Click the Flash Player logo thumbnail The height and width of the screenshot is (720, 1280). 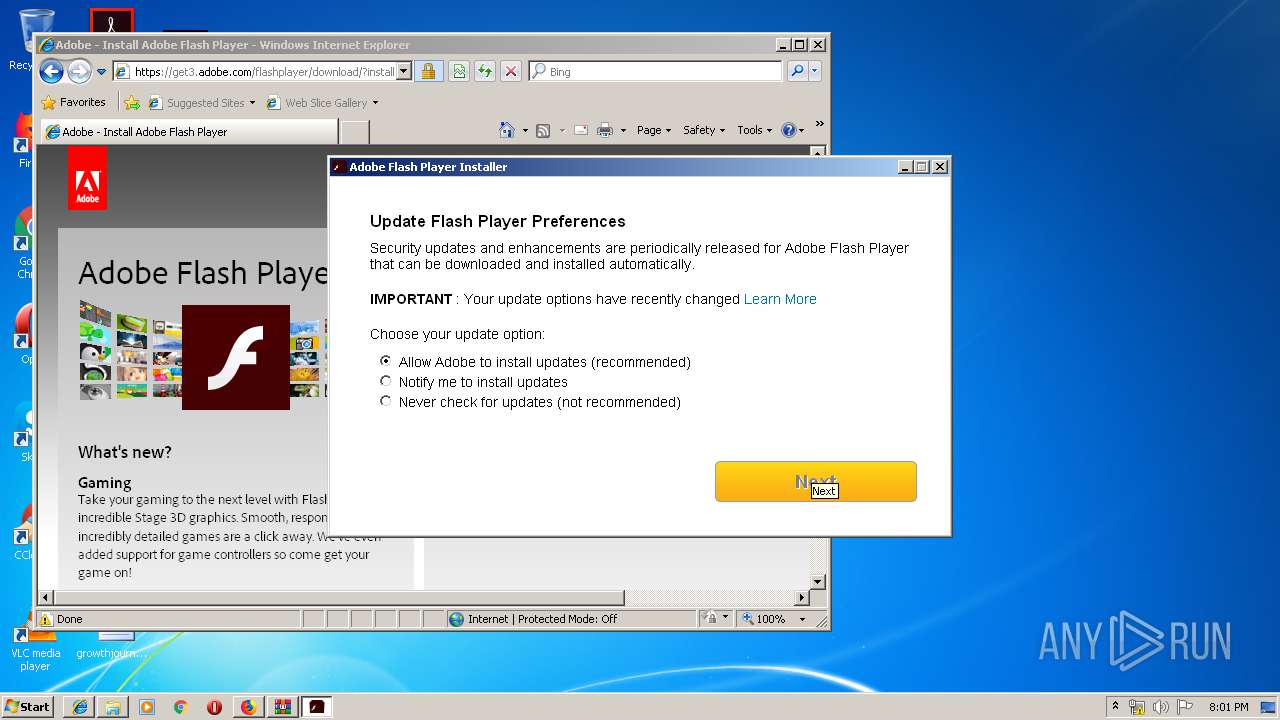tap(236, 357)
